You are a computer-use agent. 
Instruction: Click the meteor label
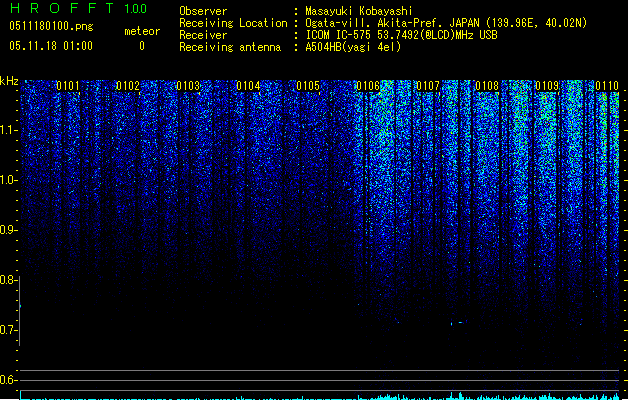[142, 31]
